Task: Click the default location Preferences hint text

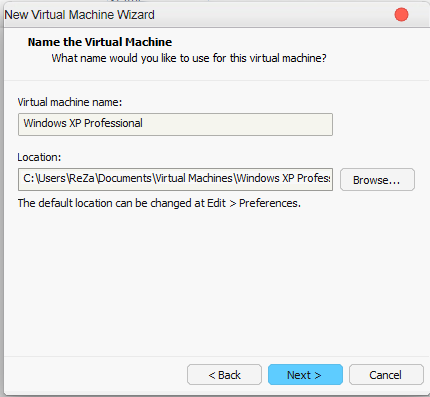Action: [x=159, y=203]
